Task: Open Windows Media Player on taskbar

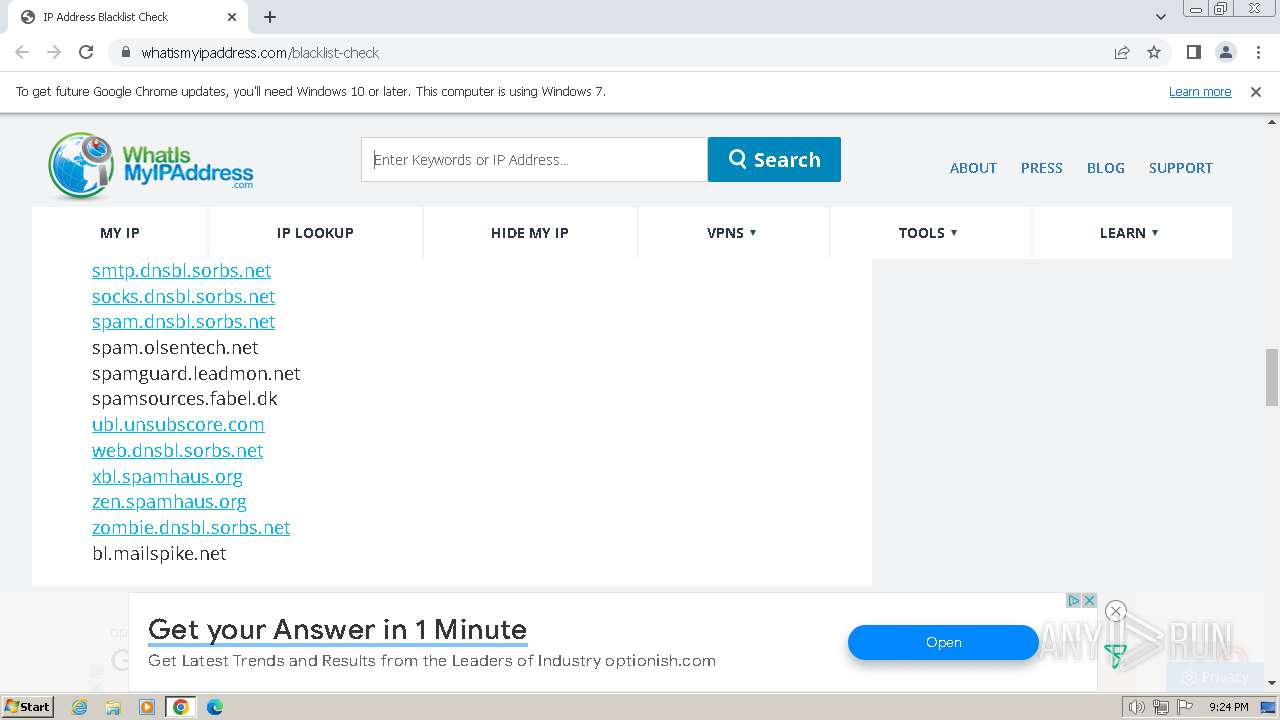Action: 147,707
